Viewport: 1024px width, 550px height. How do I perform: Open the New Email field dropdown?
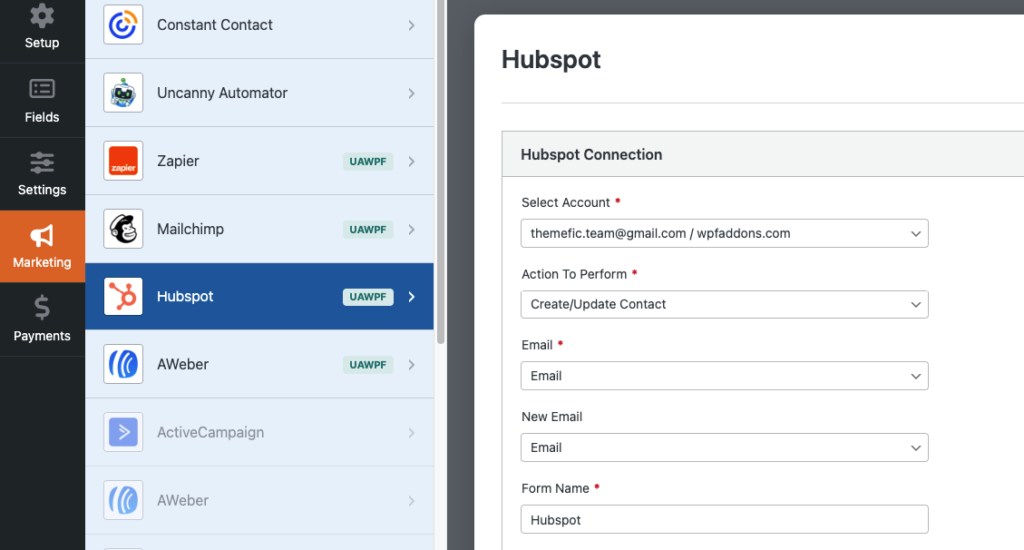[724, 447]
